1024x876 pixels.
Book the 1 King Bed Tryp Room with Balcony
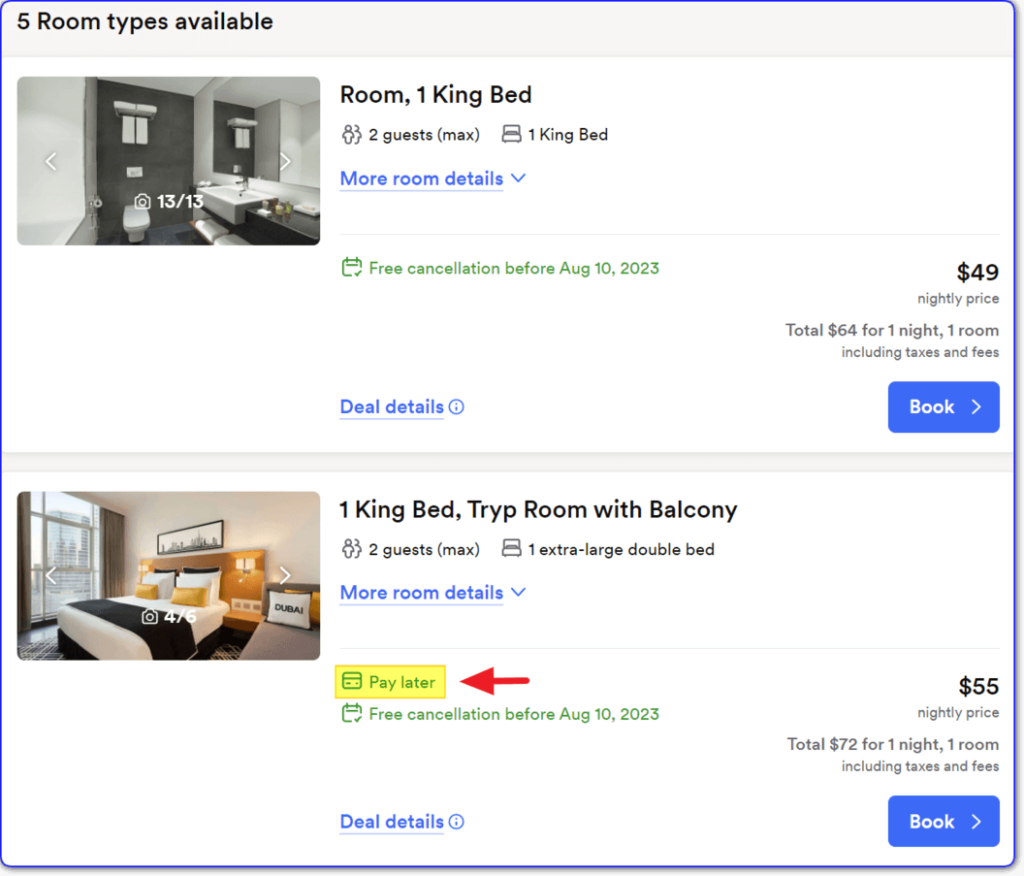tap(943, 821)
